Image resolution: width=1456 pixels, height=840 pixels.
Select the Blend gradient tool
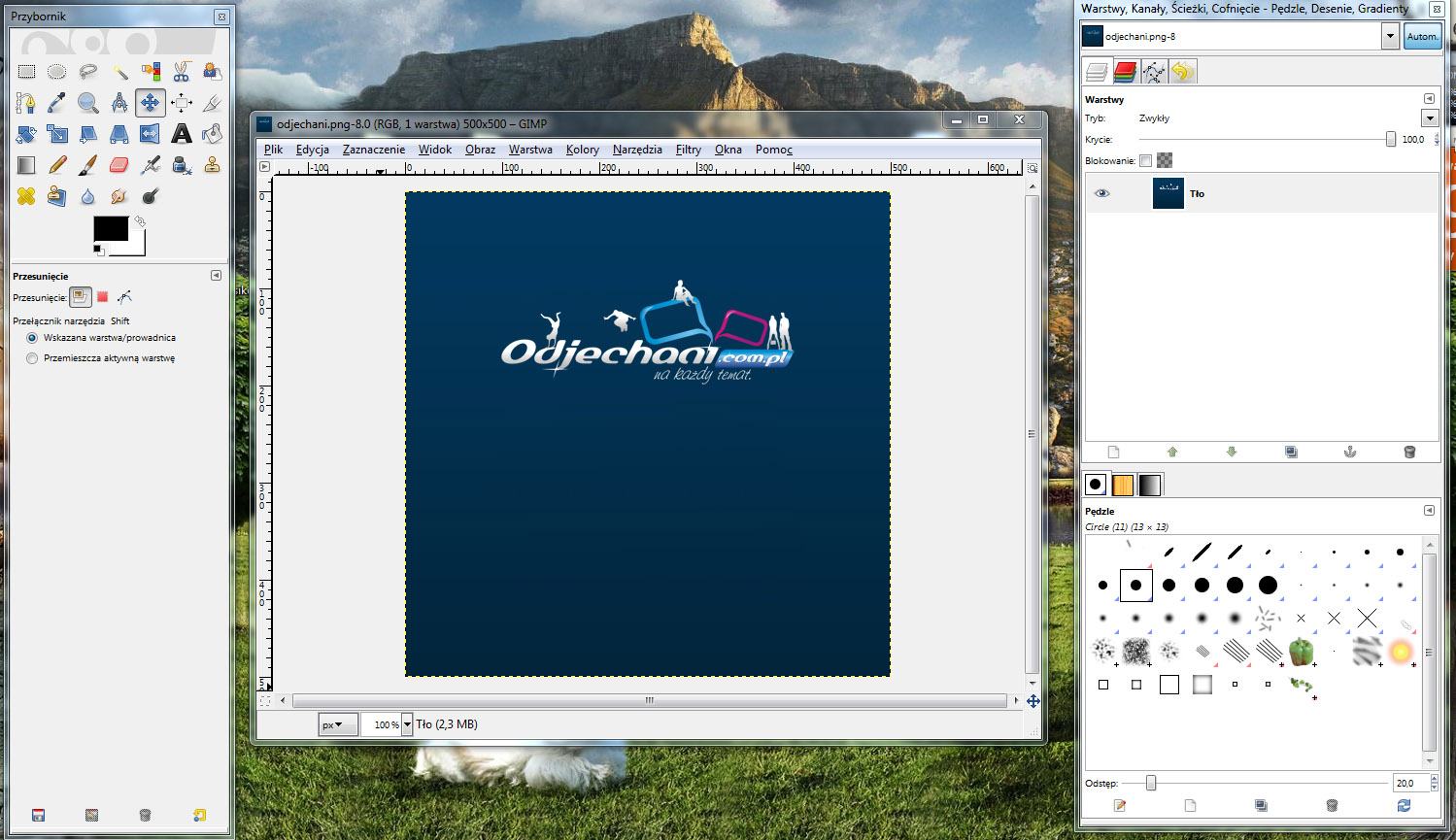click(x=26, y=165)
